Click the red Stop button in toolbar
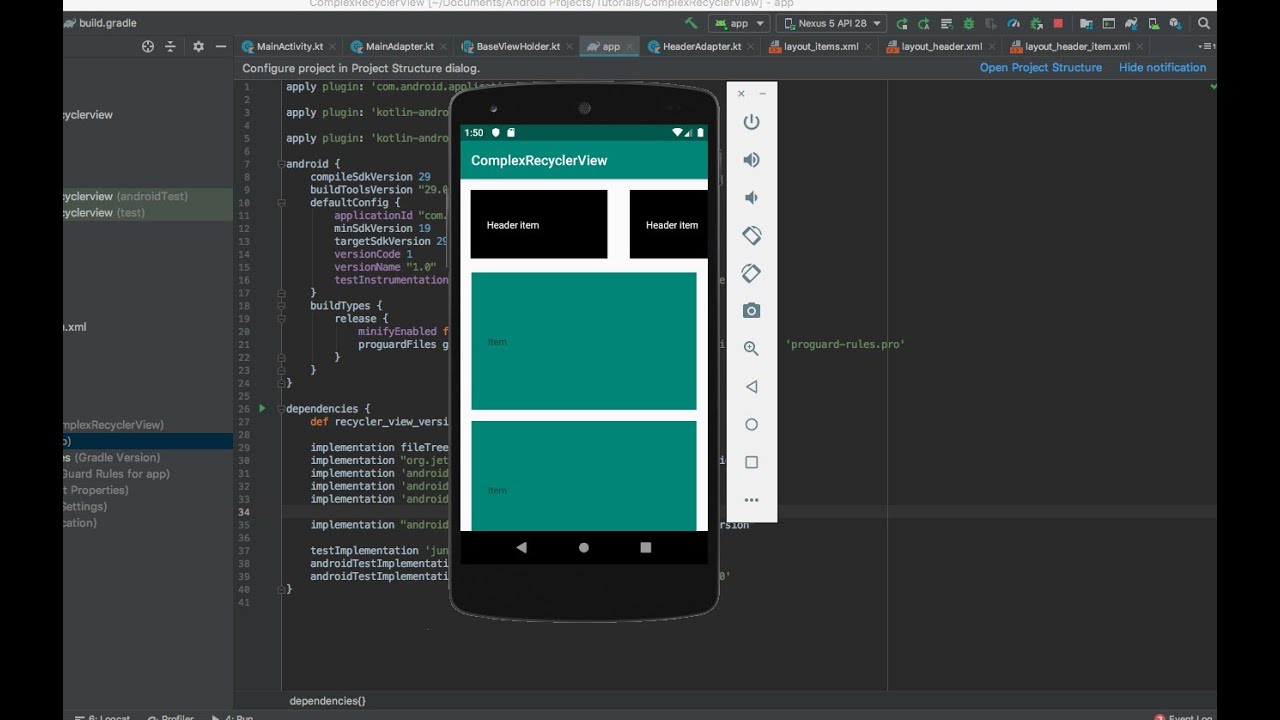The height and width of the screenshot is (720, 1280). pyautogui.click(x=1058, y=23)
